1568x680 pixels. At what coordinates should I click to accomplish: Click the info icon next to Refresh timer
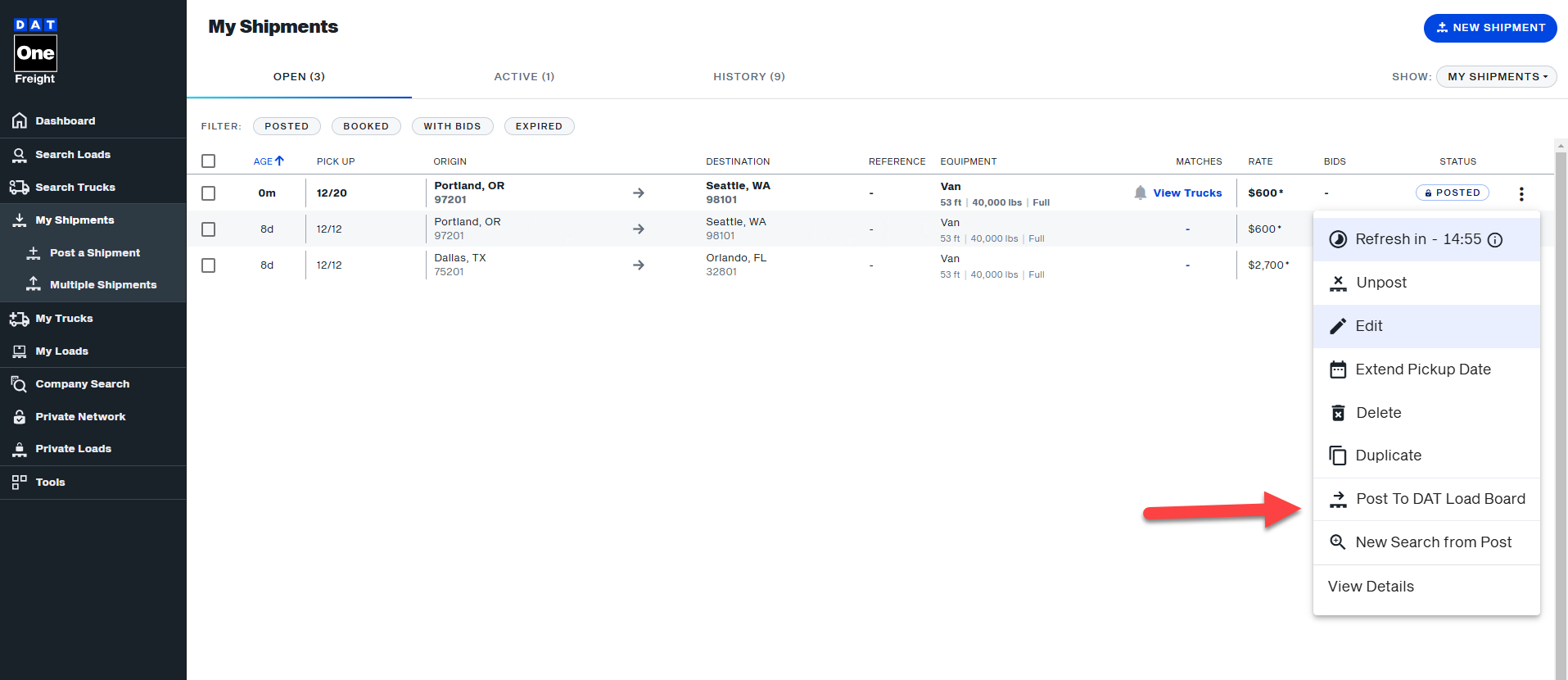(1495, 240)
